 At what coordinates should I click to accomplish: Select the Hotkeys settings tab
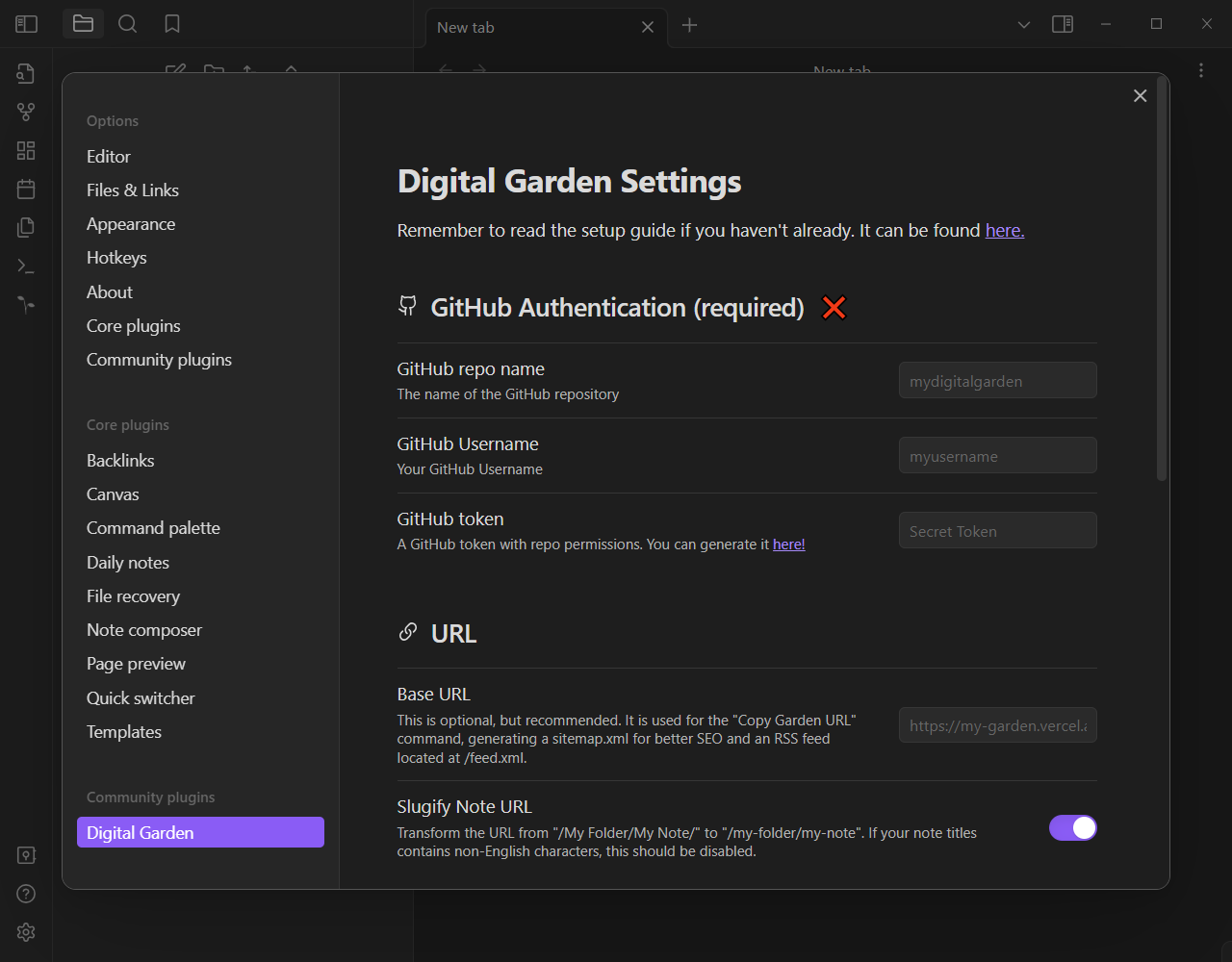pos(116,257)
